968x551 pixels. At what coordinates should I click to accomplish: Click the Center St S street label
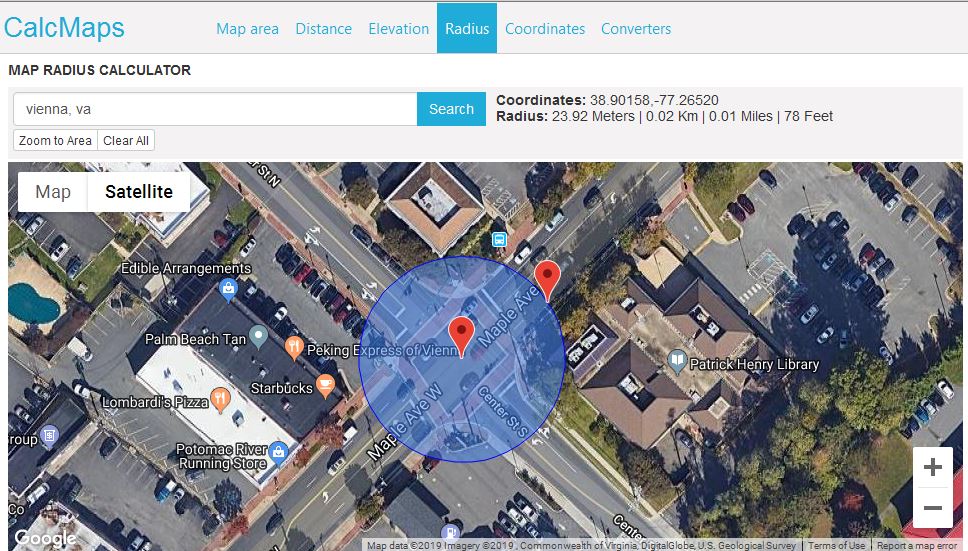pyautogui.click(x=503, y=412)
